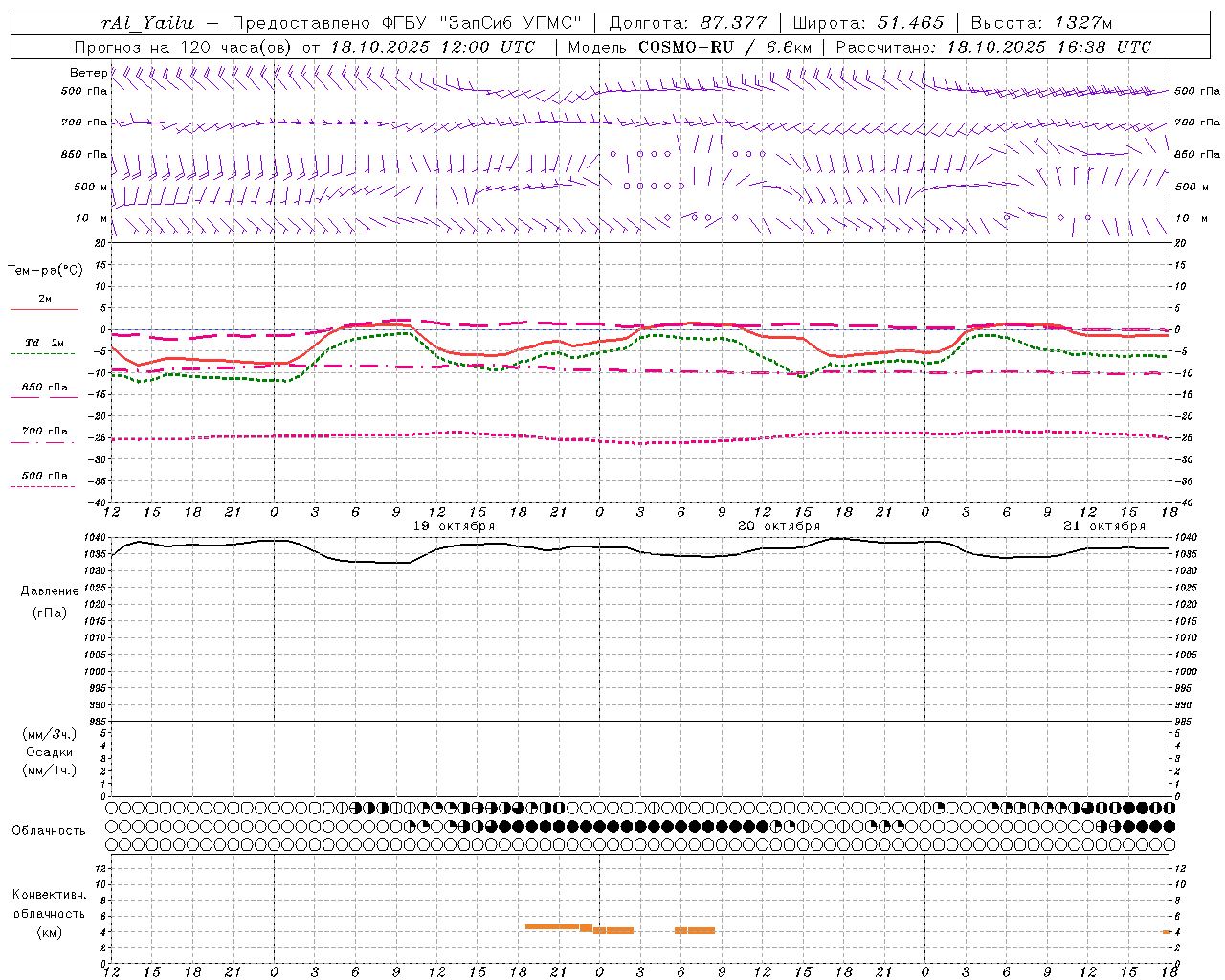Click the Осадки panel label
Screen dimensions: 1225x980
[50, 752]
